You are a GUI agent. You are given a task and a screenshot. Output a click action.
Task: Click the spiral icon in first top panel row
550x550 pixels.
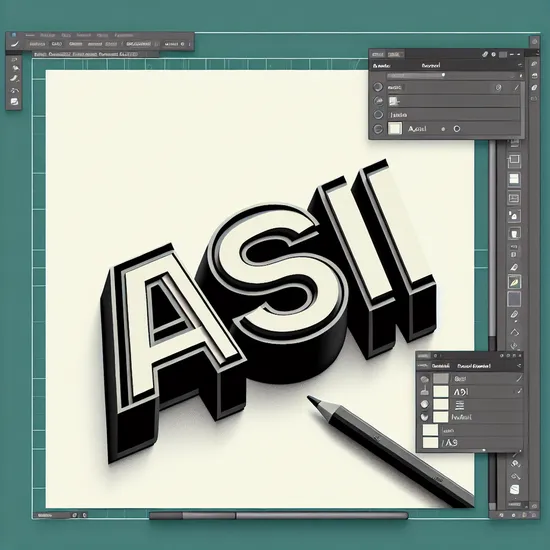[x=498, y=88]
